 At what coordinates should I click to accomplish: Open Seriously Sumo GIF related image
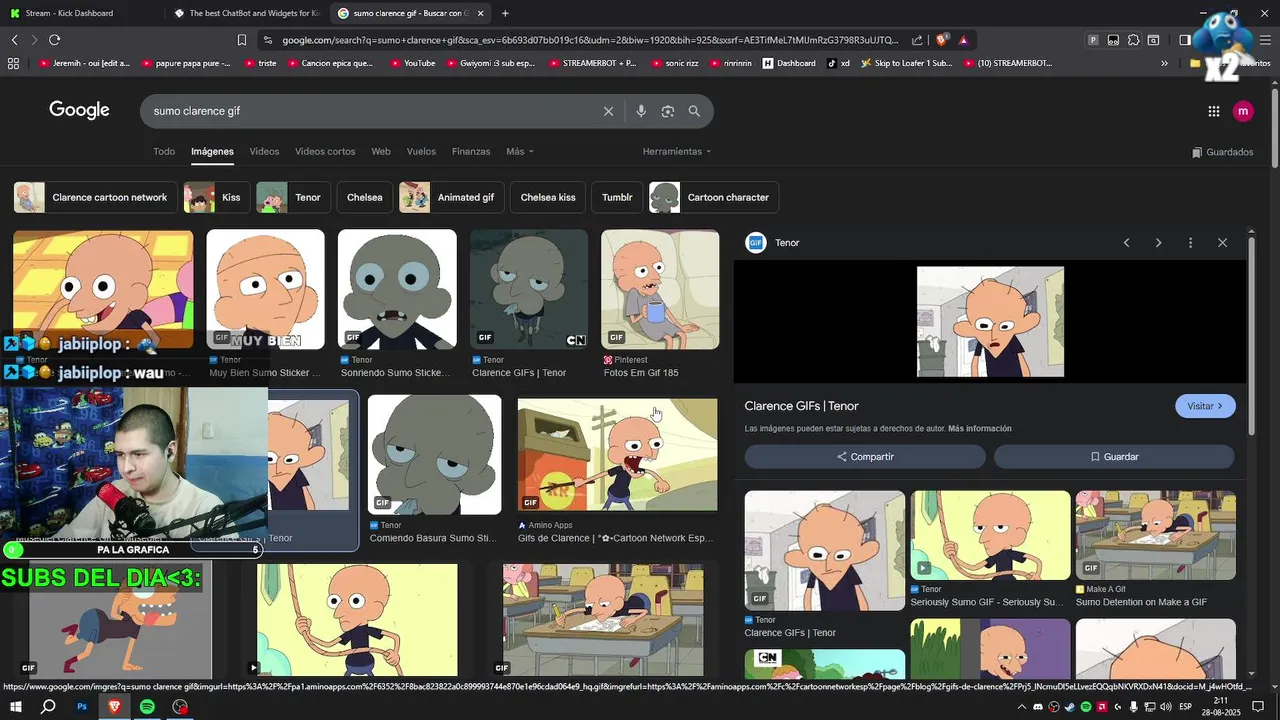[x=990, y=535]
